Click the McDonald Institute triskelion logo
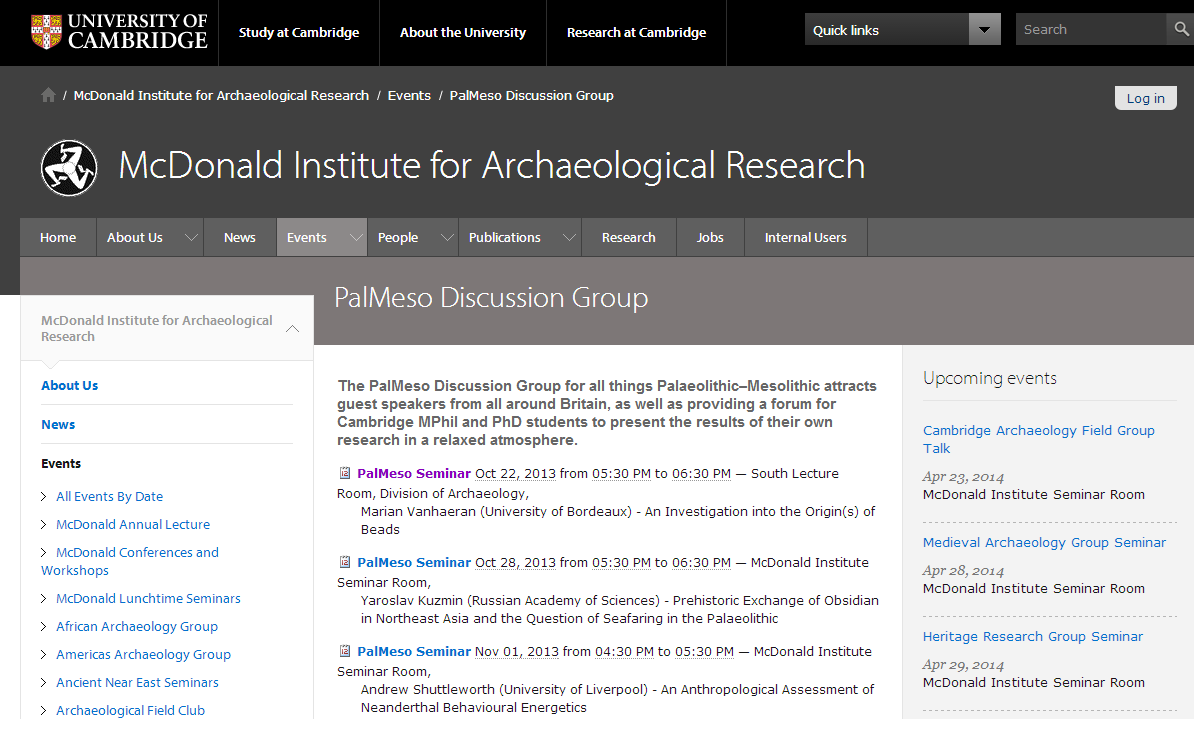 [69, 167]
